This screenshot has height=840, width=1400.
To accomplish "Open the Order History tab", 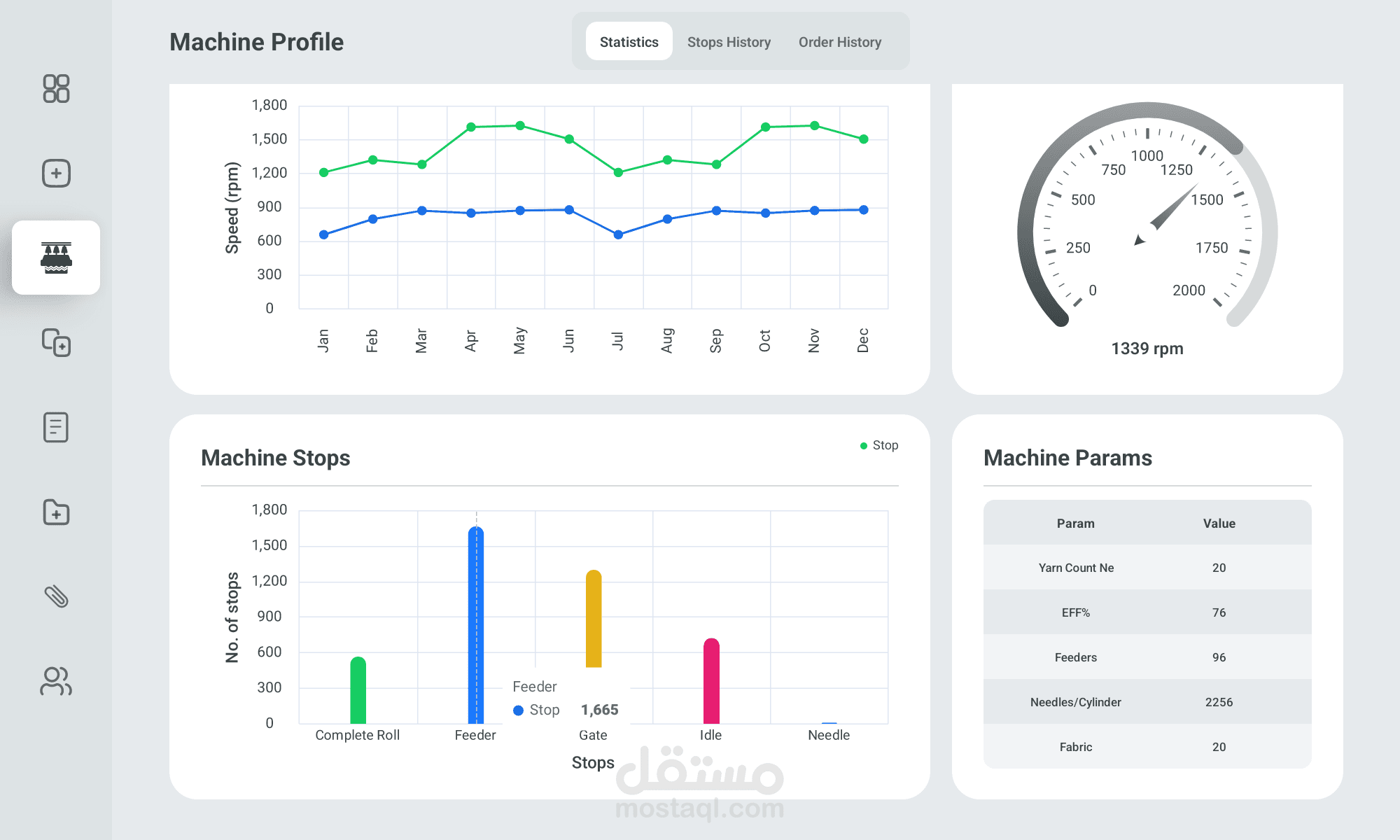I will point(839,42).
